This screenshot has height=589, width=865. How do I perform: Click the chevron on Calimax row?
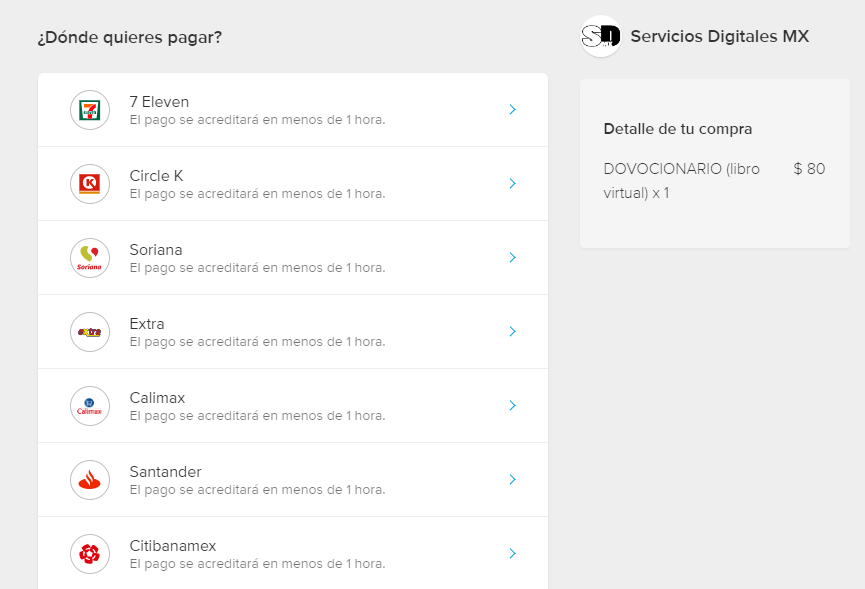pos(512,406)
